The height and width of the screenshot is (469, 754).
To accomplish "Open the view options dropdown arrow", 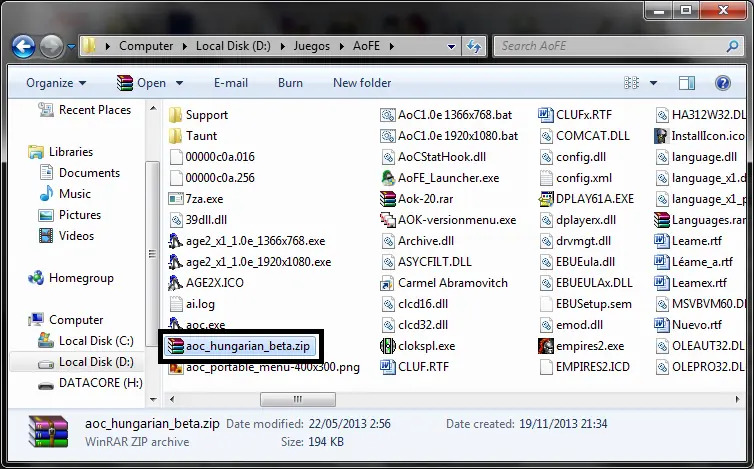I will click(653, 83).
